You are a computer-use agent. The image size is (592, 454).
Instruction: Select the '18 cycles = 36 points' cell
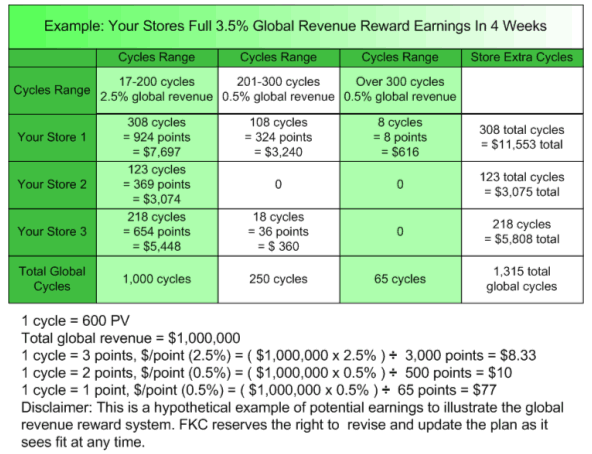[x=279, y=232]
